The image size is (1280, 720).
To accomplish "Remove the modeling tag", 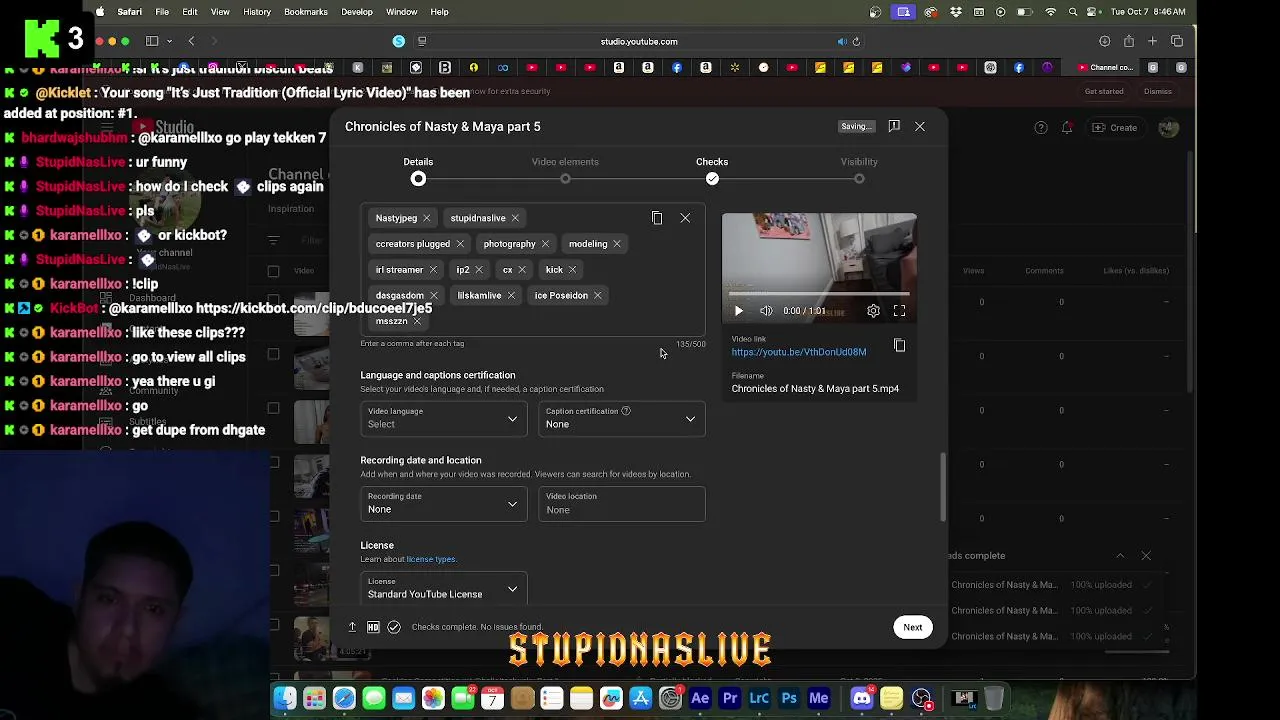I will pos(617,244).
